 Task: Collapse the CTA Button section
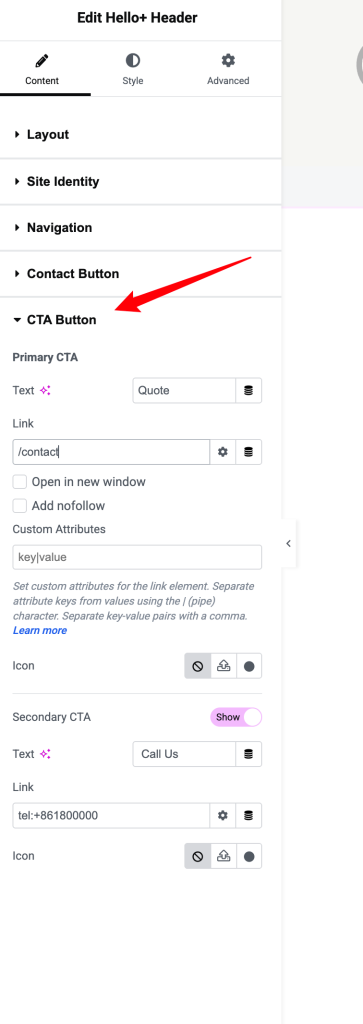pyautogui.click(x=140, y=319)
